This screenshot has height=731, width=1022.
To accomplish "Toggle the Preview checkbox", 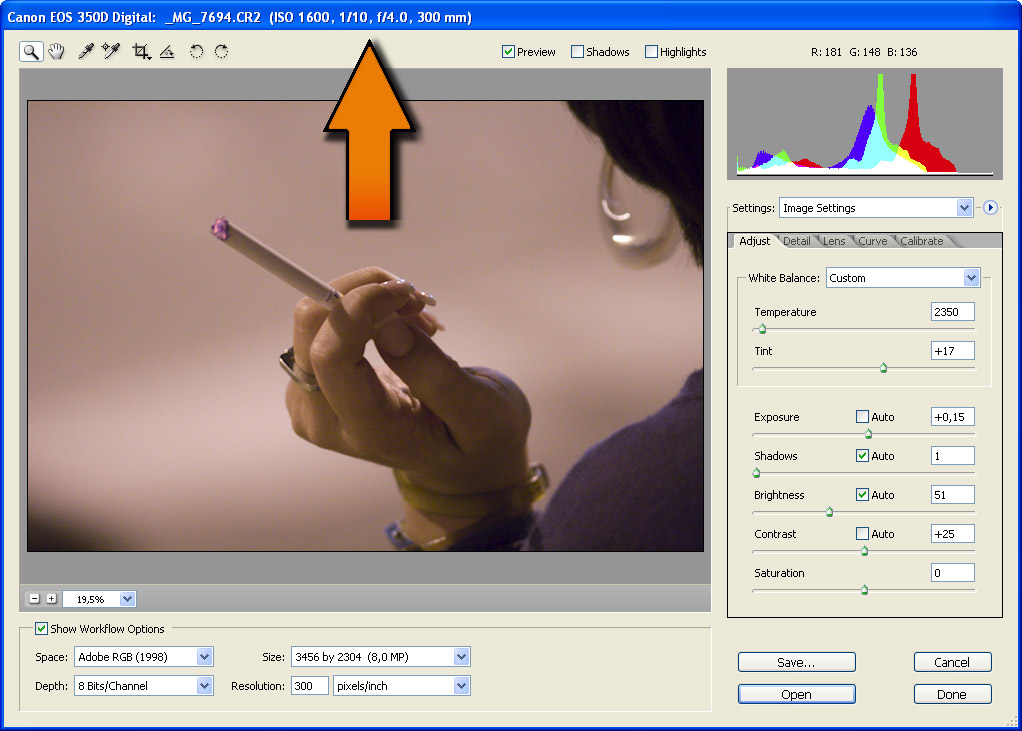I will click(x=508, y=51).
